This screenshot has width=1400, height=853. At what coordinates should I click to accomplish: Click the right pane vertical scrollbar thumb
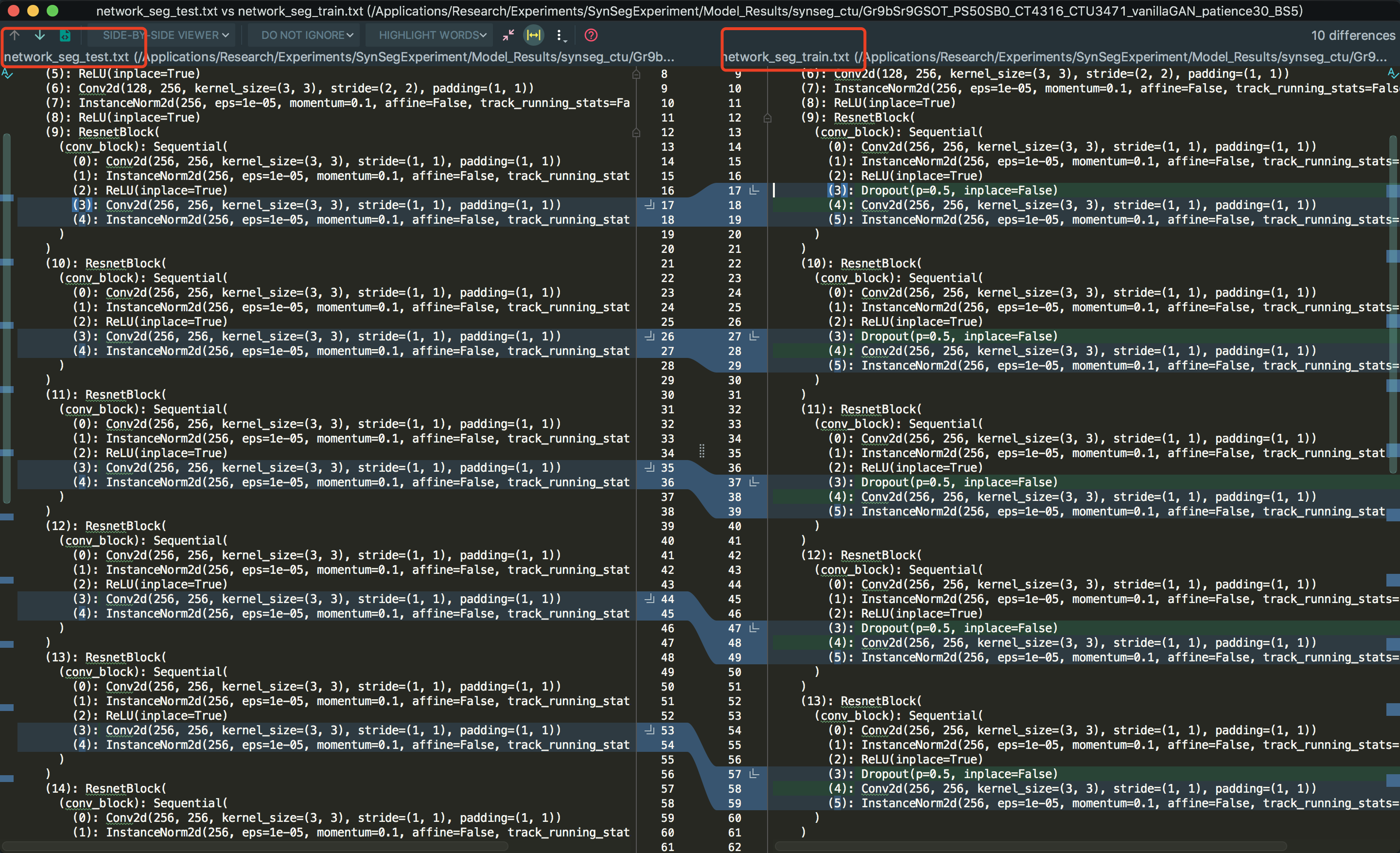pos(1393,304)
